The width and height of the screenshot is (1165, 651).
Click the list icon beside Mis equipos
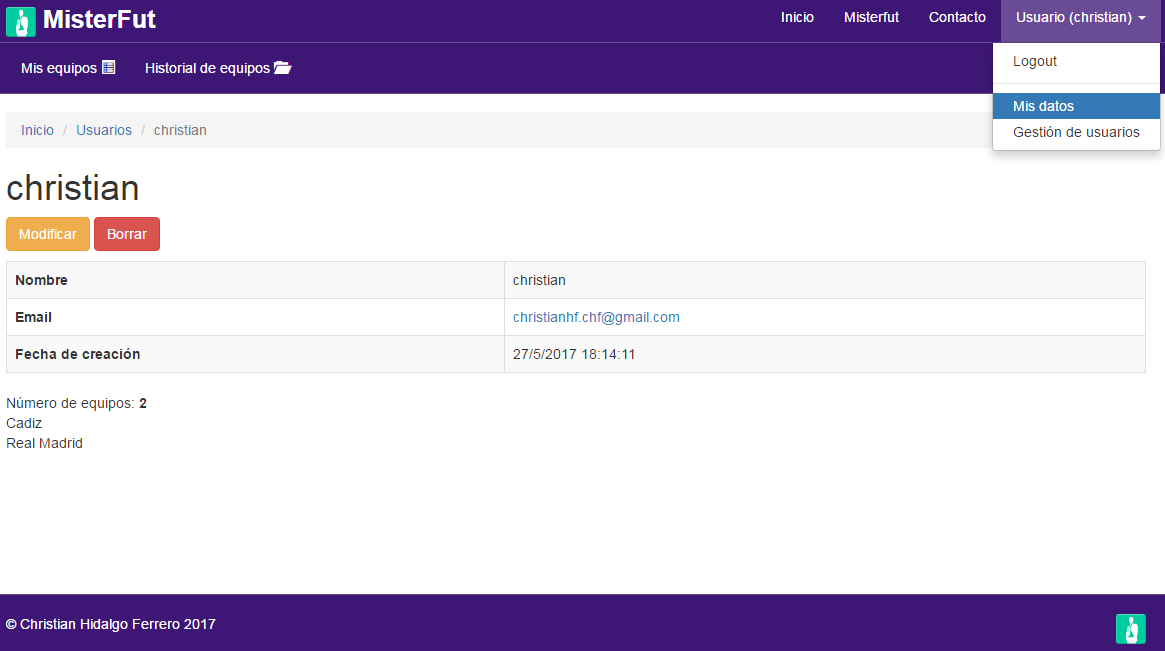pos(108,67)
